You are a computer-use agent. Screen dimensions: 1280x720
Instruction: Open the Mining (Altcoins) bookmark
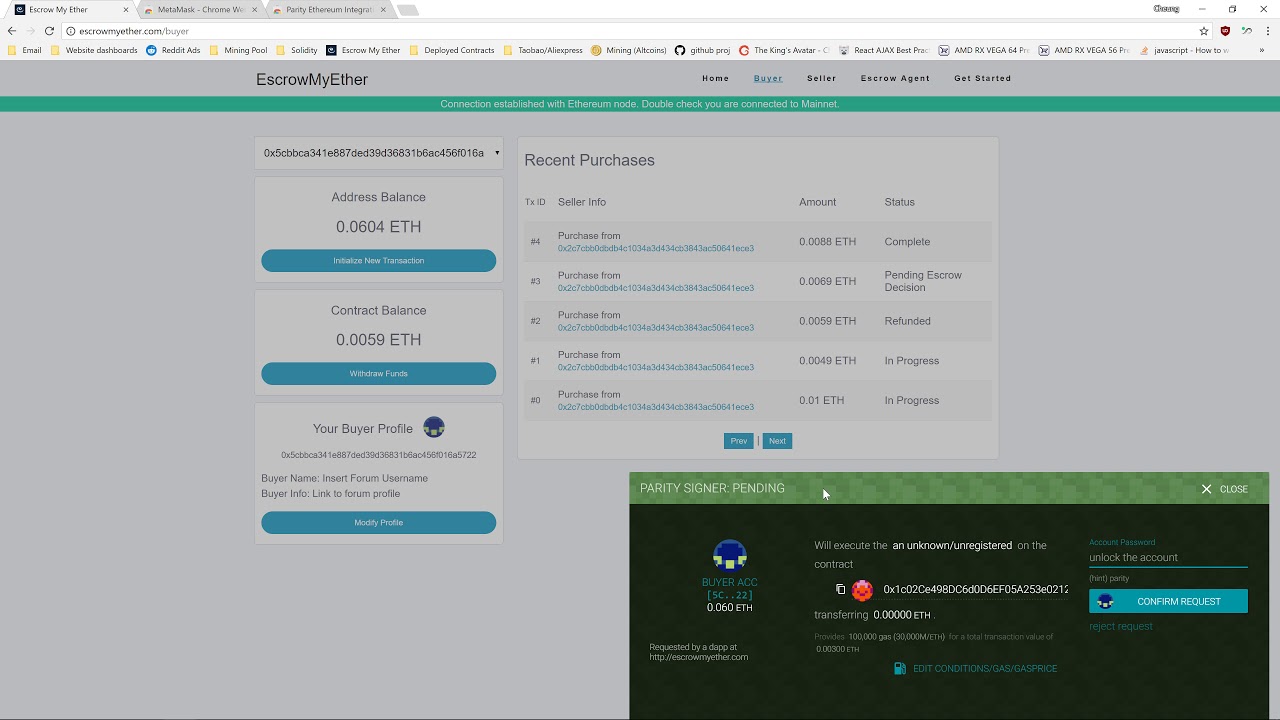[629, 50]
